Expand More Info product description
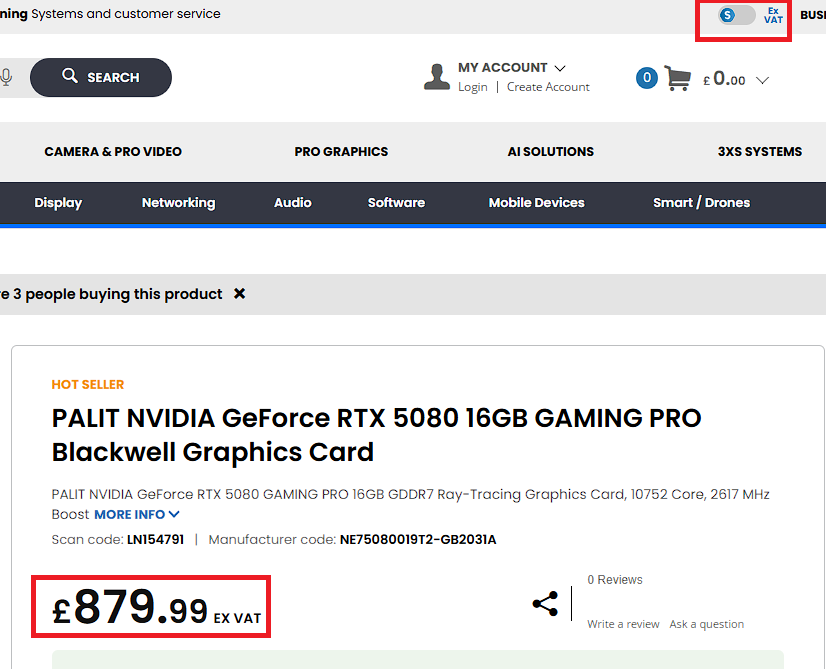The image size is (827, 669). pos(137,514)
